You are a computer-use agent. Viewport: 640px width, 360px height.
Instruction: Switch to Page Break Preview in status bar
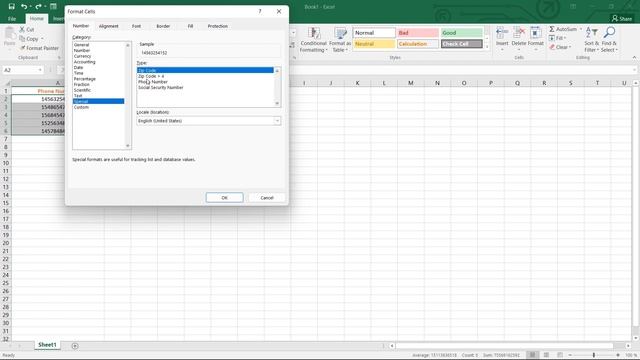pyautogui.click(x=560, y=355)
